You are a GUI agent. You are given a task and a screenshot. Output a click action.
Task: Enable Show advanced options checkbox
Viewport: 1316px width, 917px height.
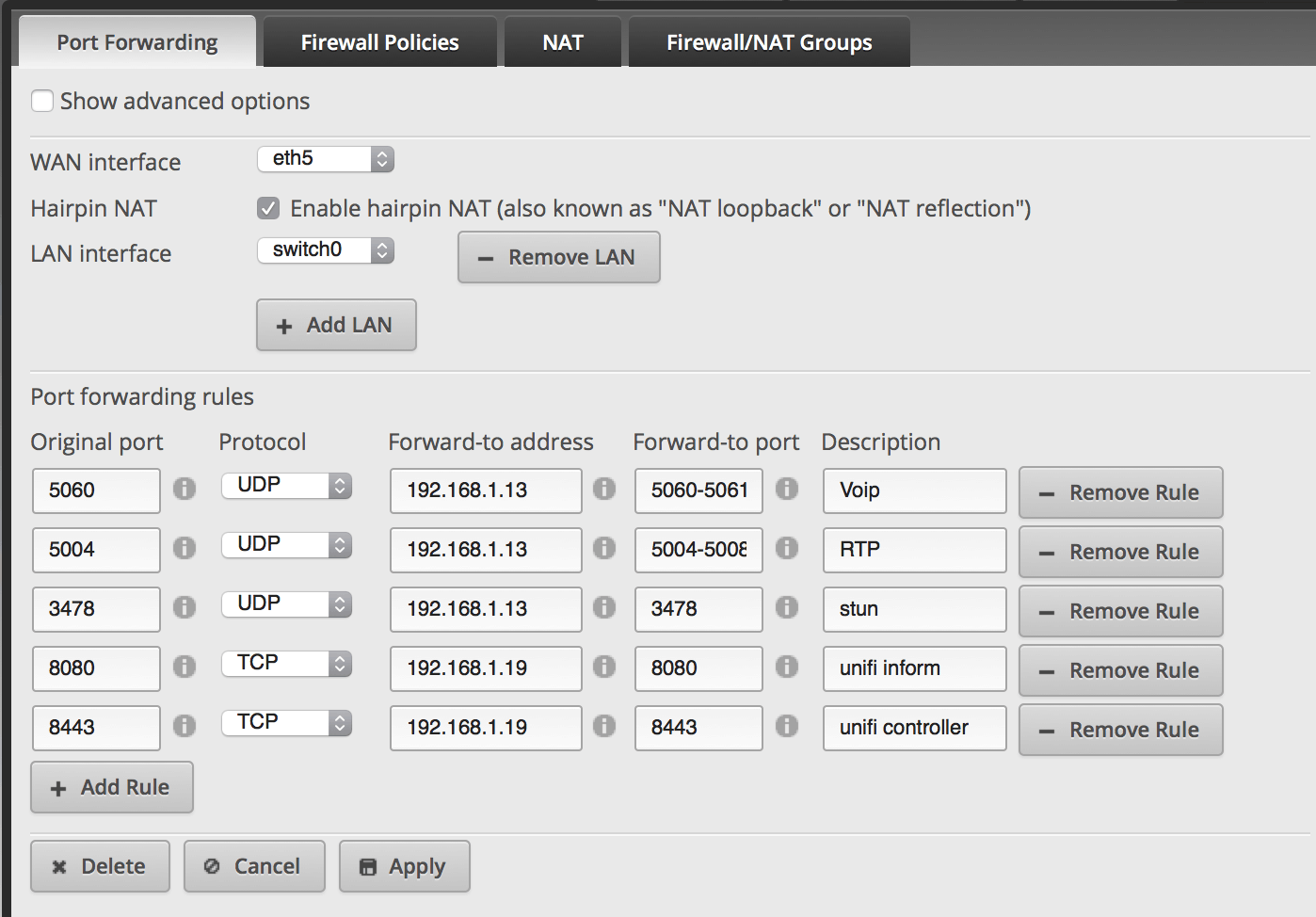(x=42, y=101)
